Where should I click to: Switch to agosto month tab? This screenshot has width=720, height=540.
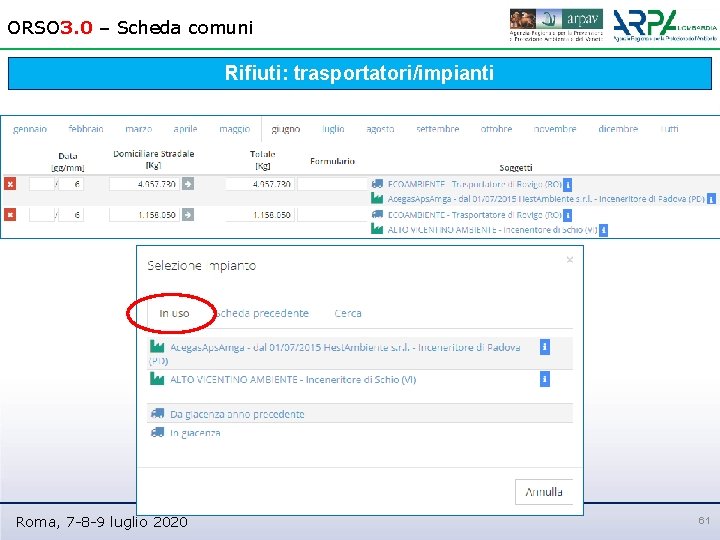point(380,129)
